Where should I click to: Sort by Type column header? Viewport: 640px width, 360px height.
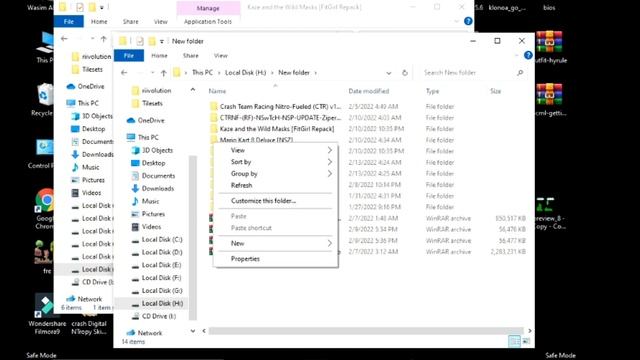pyautogui.click(x=432, y=91)
